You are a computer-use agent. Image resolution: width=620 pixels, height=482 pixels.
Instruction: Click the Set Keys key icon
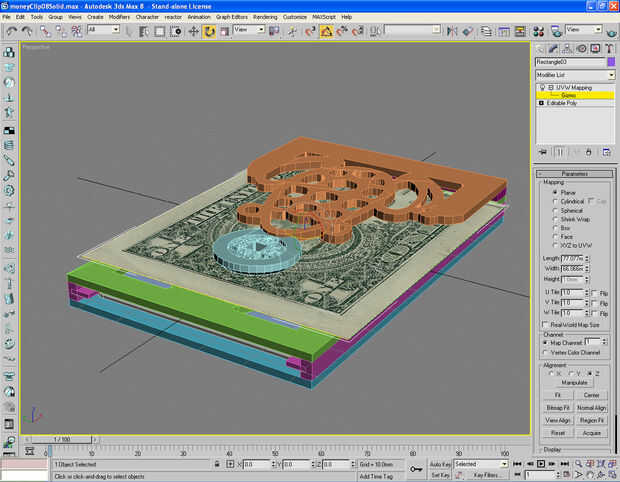(416, 469)
